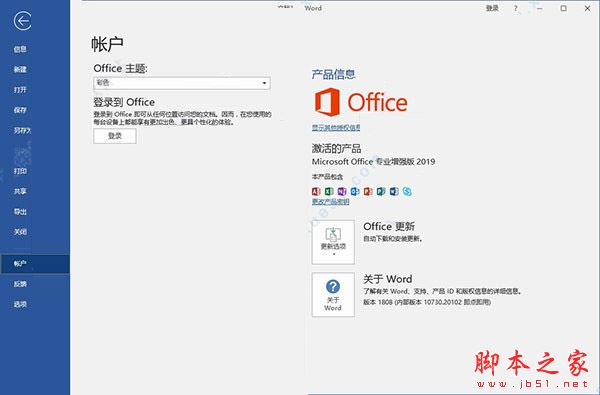This screenshot has height=395, width=600.
Task: Click the 登录 sign-in button under 登录到 Office
Action: [115, 136]
